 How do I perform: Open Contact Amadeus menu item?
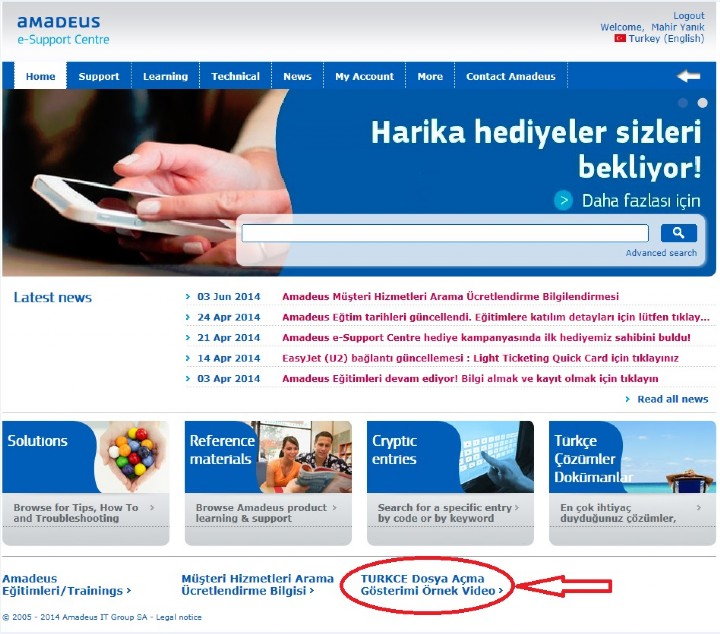tap(511, 76)
